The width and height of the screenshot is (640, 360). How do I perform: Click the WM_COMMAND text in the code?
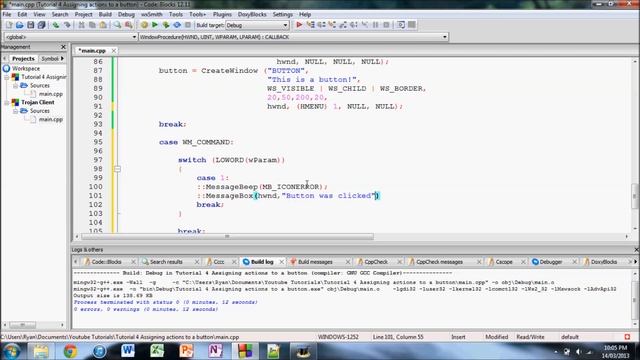pyautogui.click(x=207, y=142)
